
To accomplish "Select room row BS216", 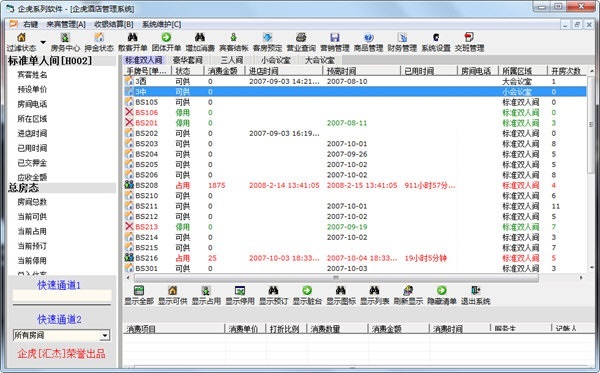I will (355, 258).
